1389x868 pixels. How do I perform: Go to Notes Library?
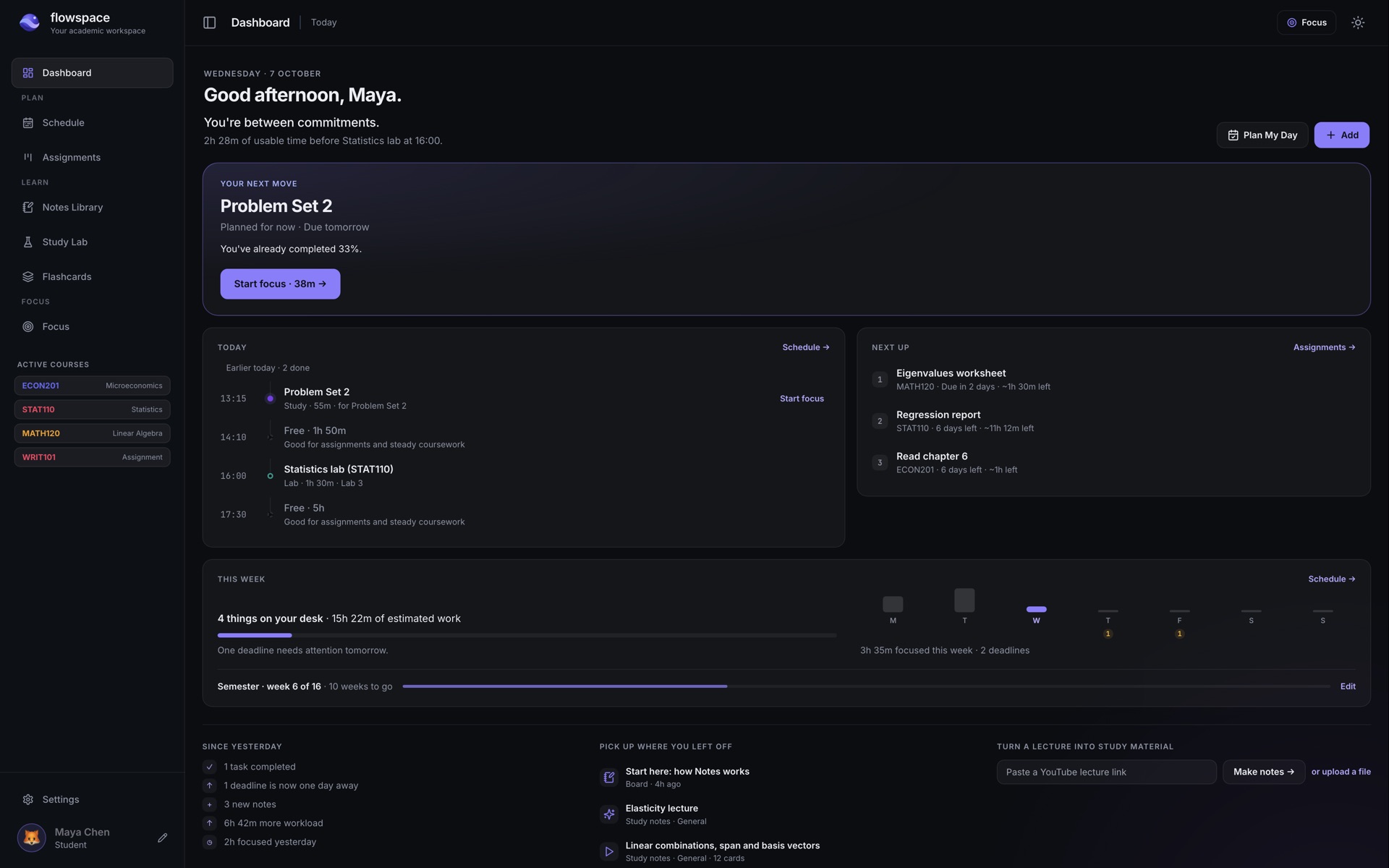[x=92, y=208]
